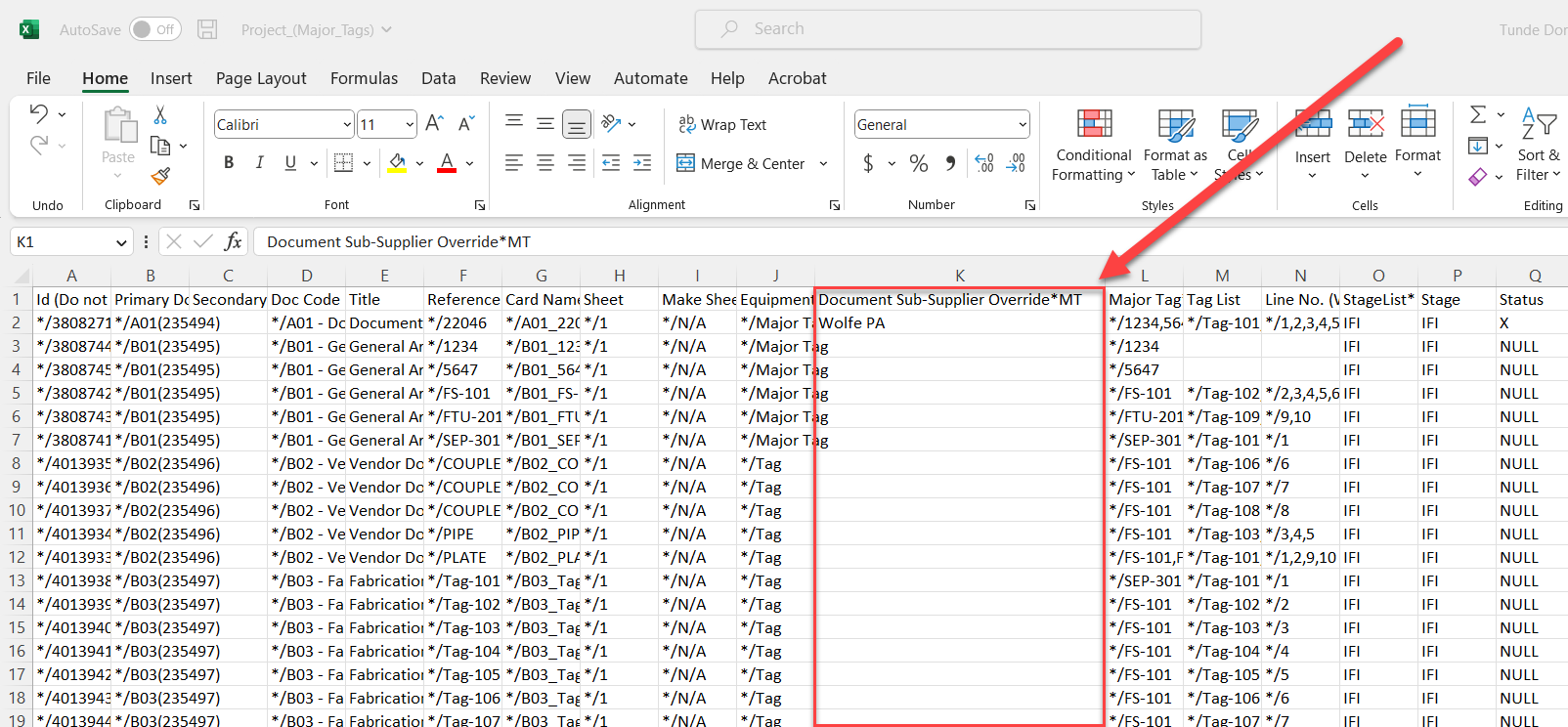The image size is (1568, 727).
Task: Click the Borders icon
Action: 343,163
